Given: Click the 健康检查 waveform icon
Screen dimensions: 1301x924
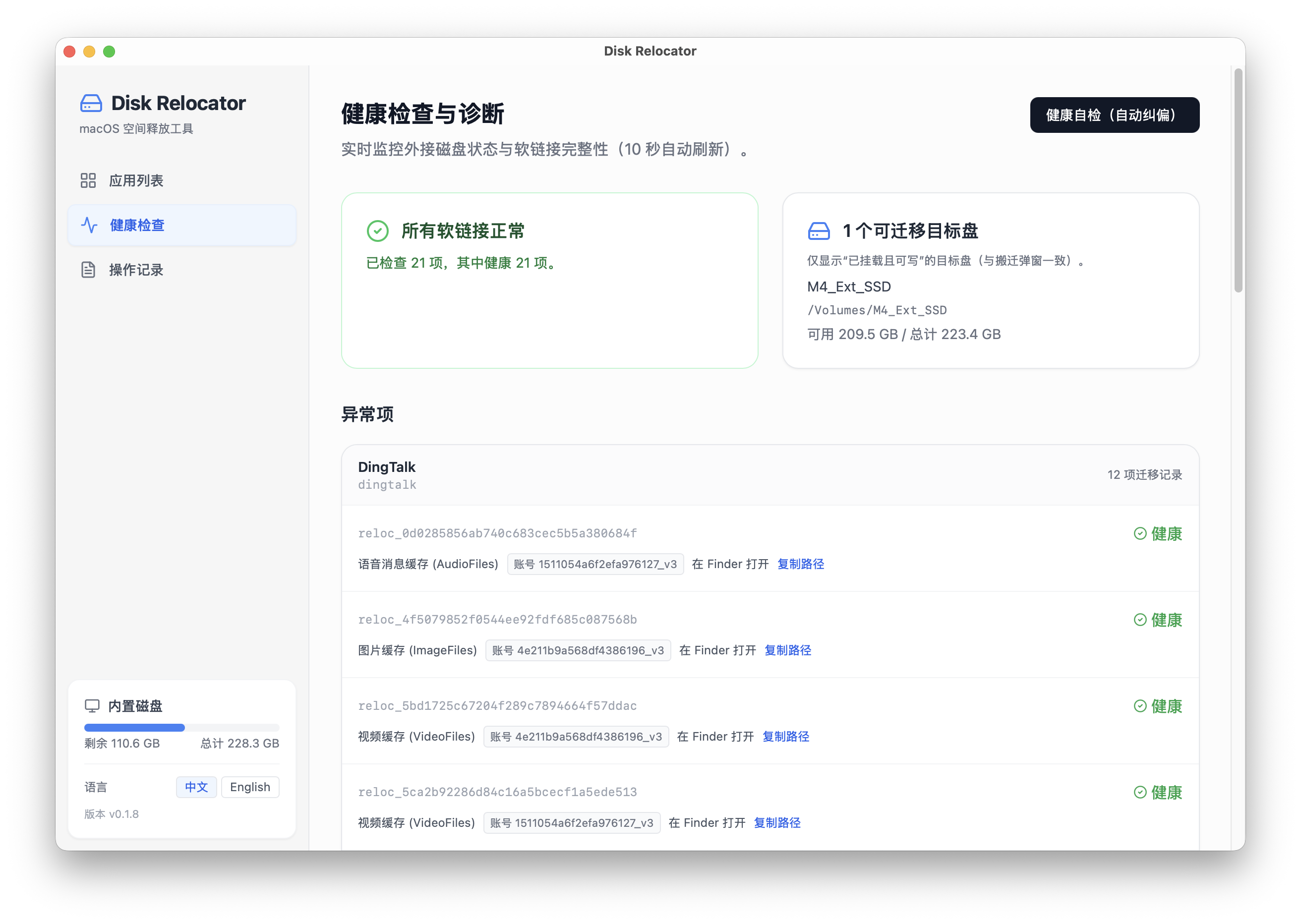Looking at the screenshot, I should pos(89,226).
